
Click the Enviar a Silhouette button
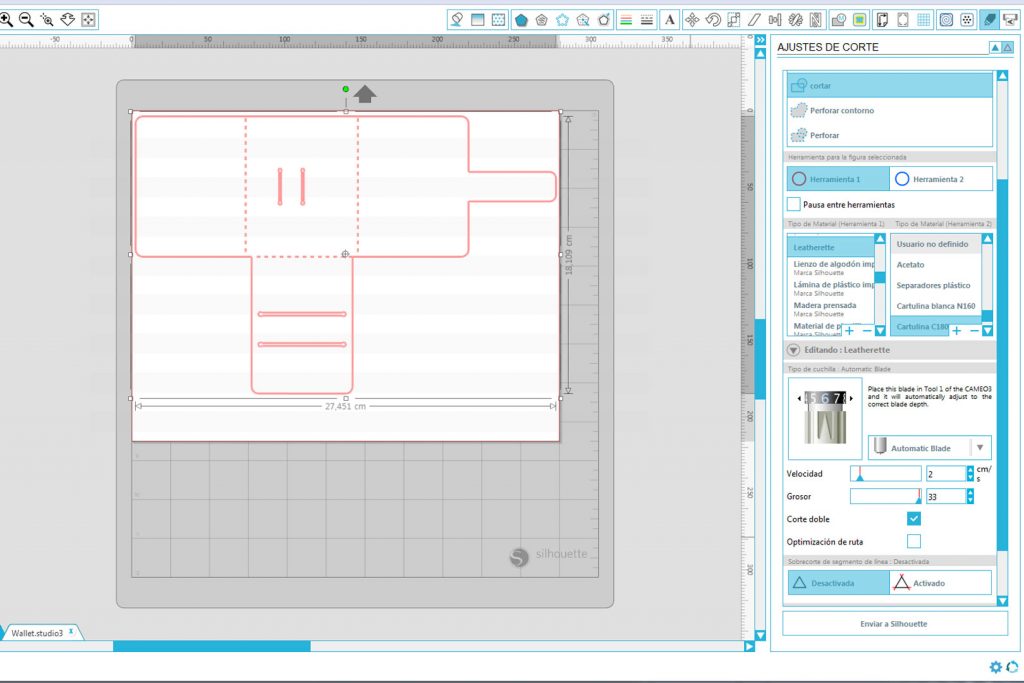coord(894,624)
